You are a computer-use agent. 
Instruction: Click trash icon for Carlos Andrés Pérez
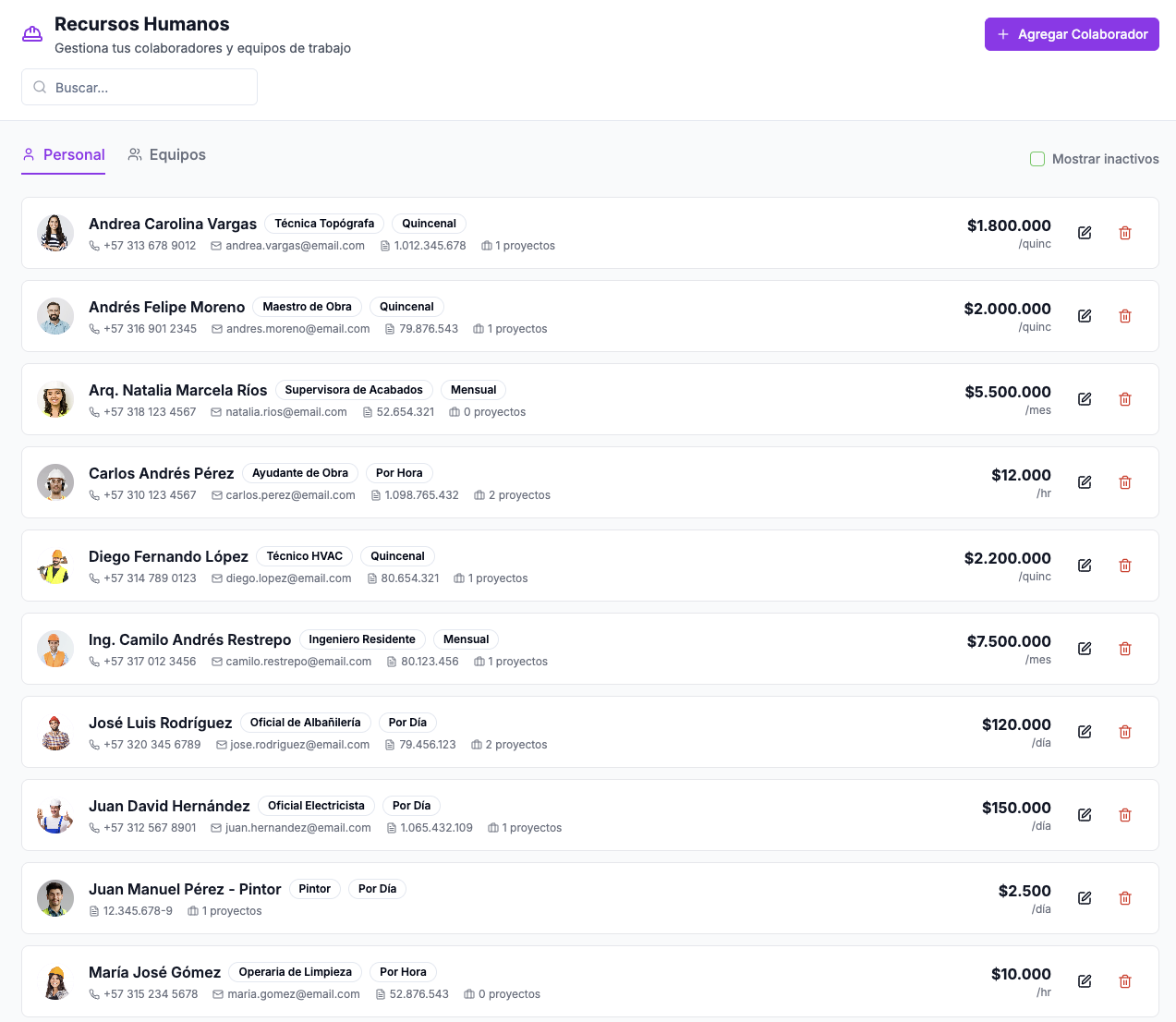(1125, 482)
